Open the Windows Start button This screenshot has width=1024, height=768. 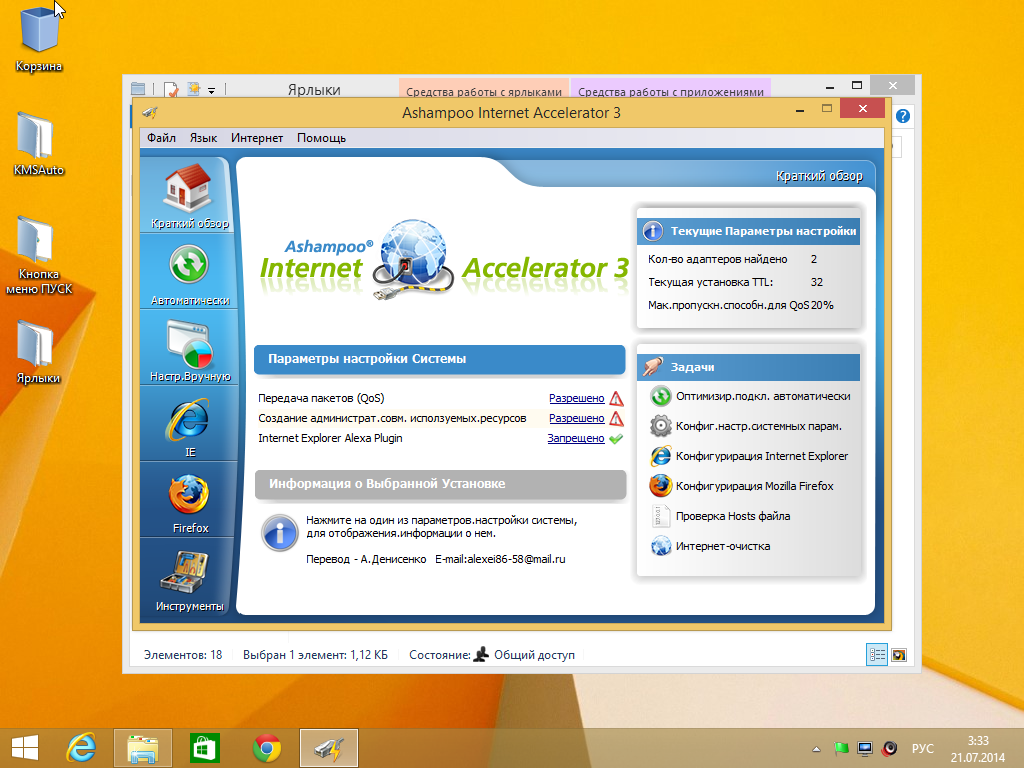[x=25, y=748]
